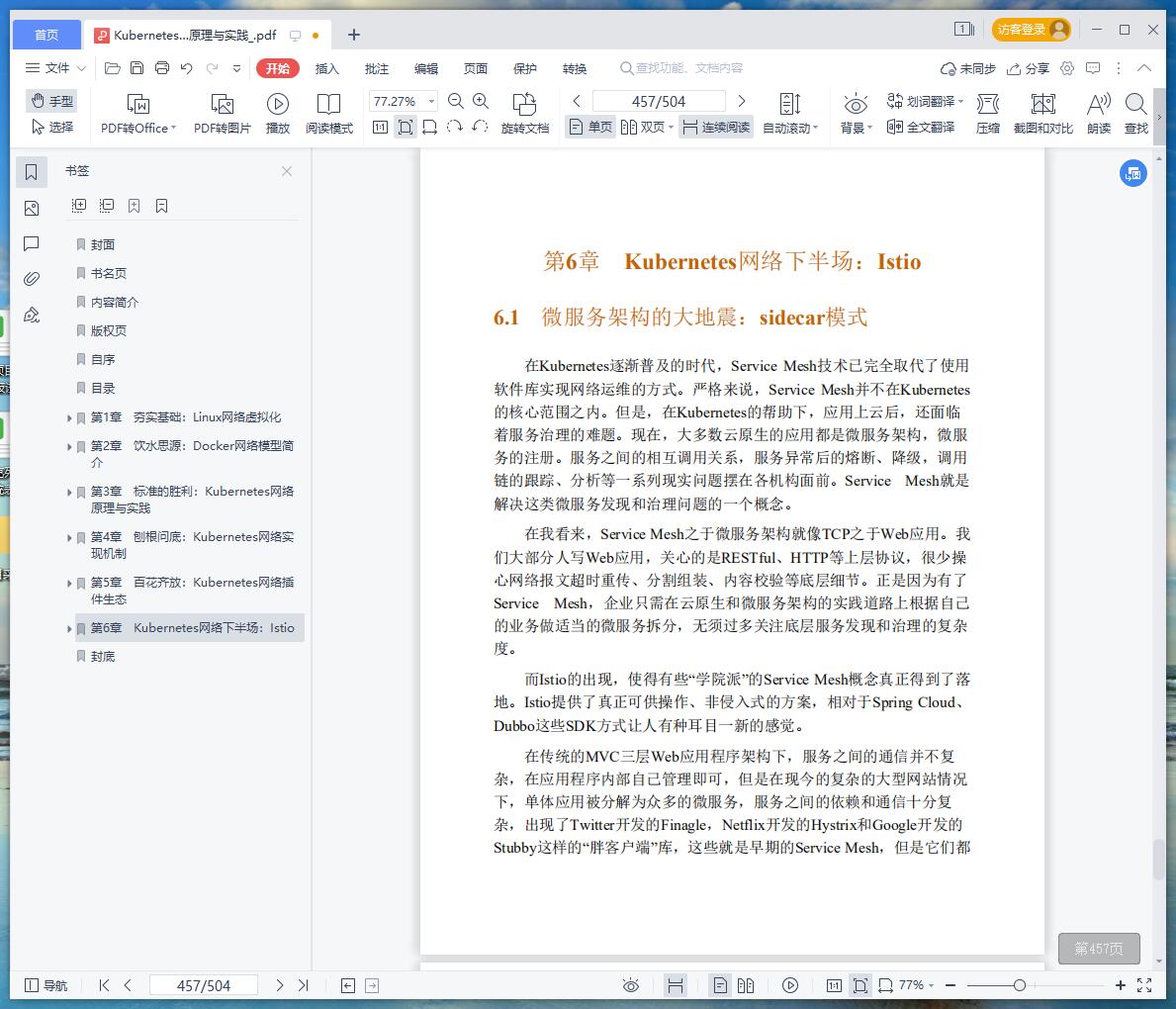Click the 未同步 sync status button

[x=968, y=68]
